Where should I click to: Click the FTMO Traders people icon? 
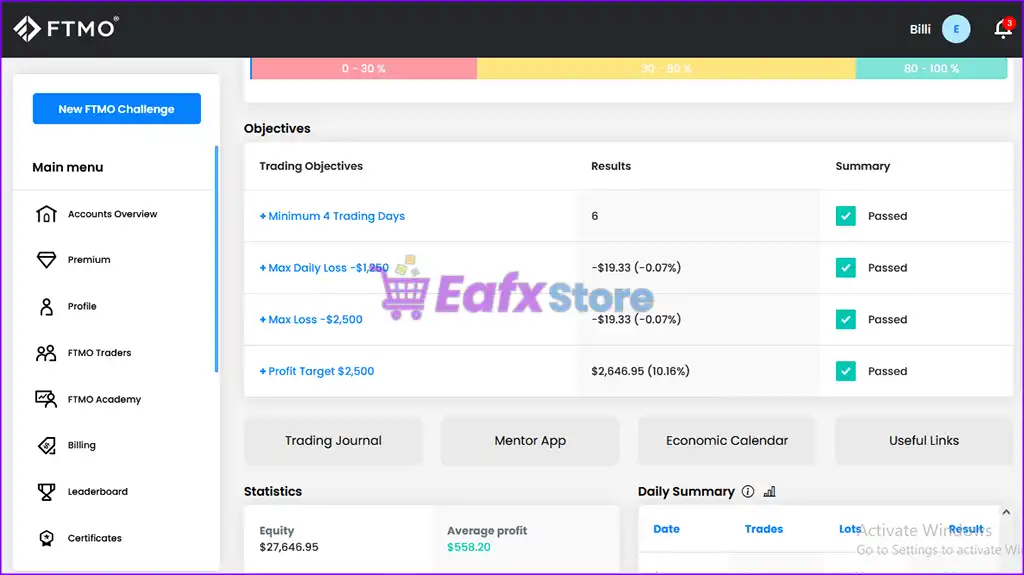(x=46, y=353)
